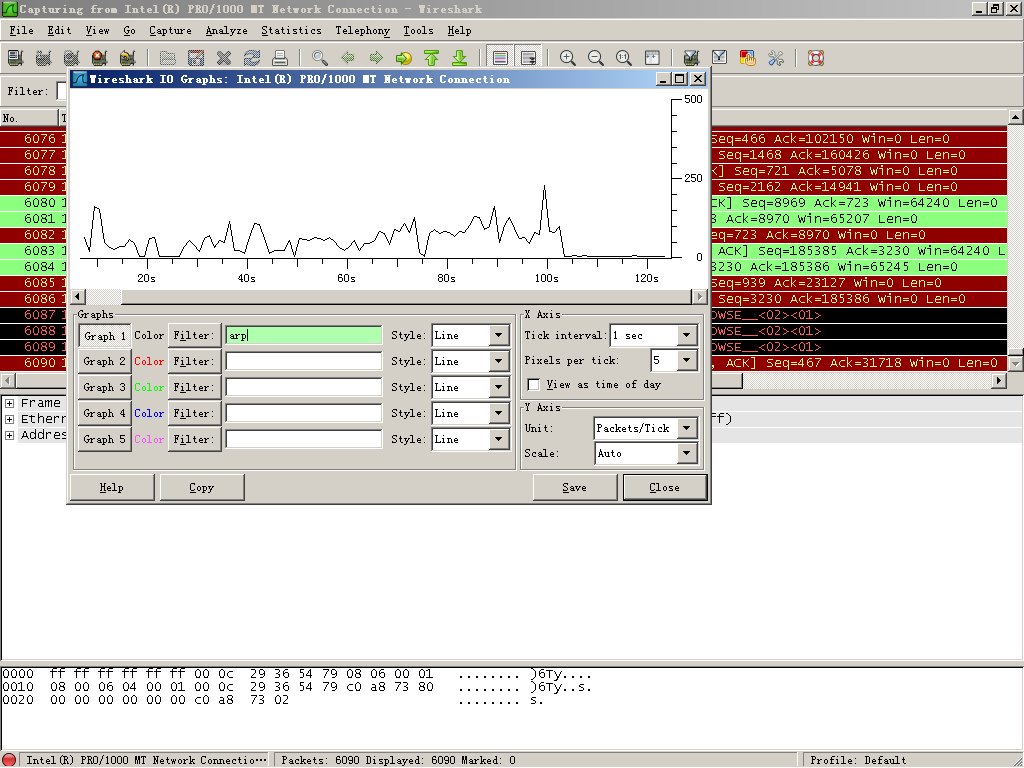This screenshot has width=1024, height=768.
Task: Open preferences wrench icon
Action: (776, 58)
